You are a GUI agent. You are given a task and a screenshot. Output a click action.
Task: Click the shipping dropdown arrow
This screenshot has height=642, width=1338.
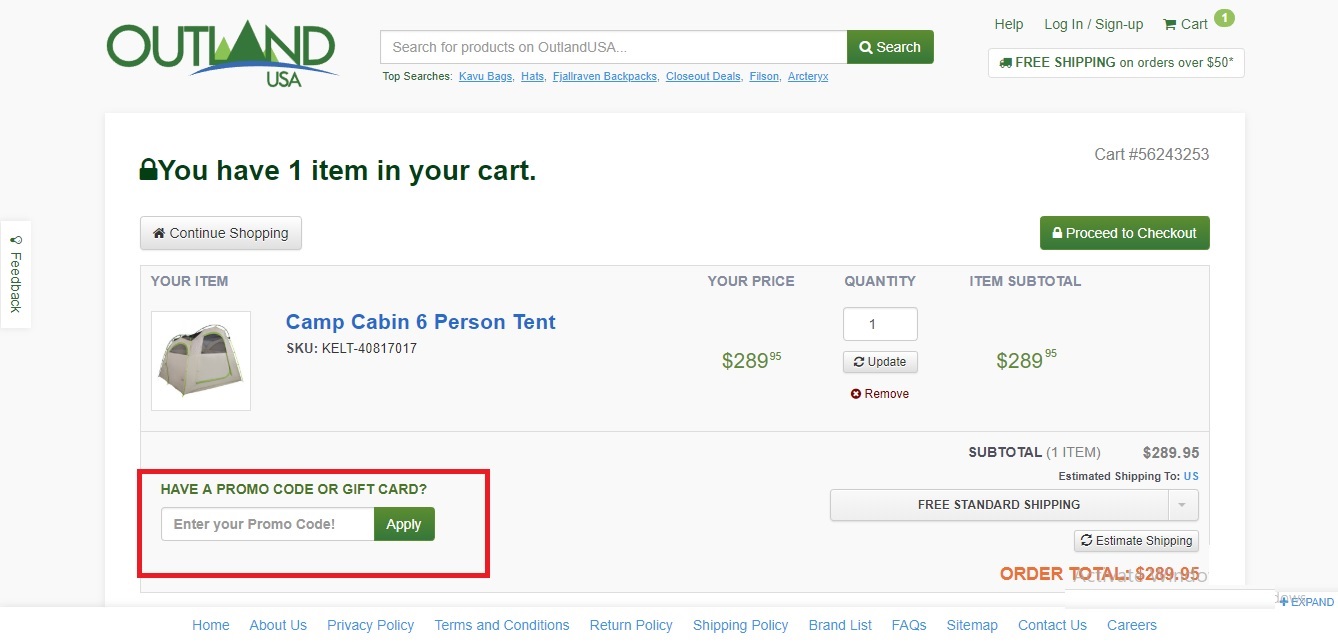pos(1182,505)
